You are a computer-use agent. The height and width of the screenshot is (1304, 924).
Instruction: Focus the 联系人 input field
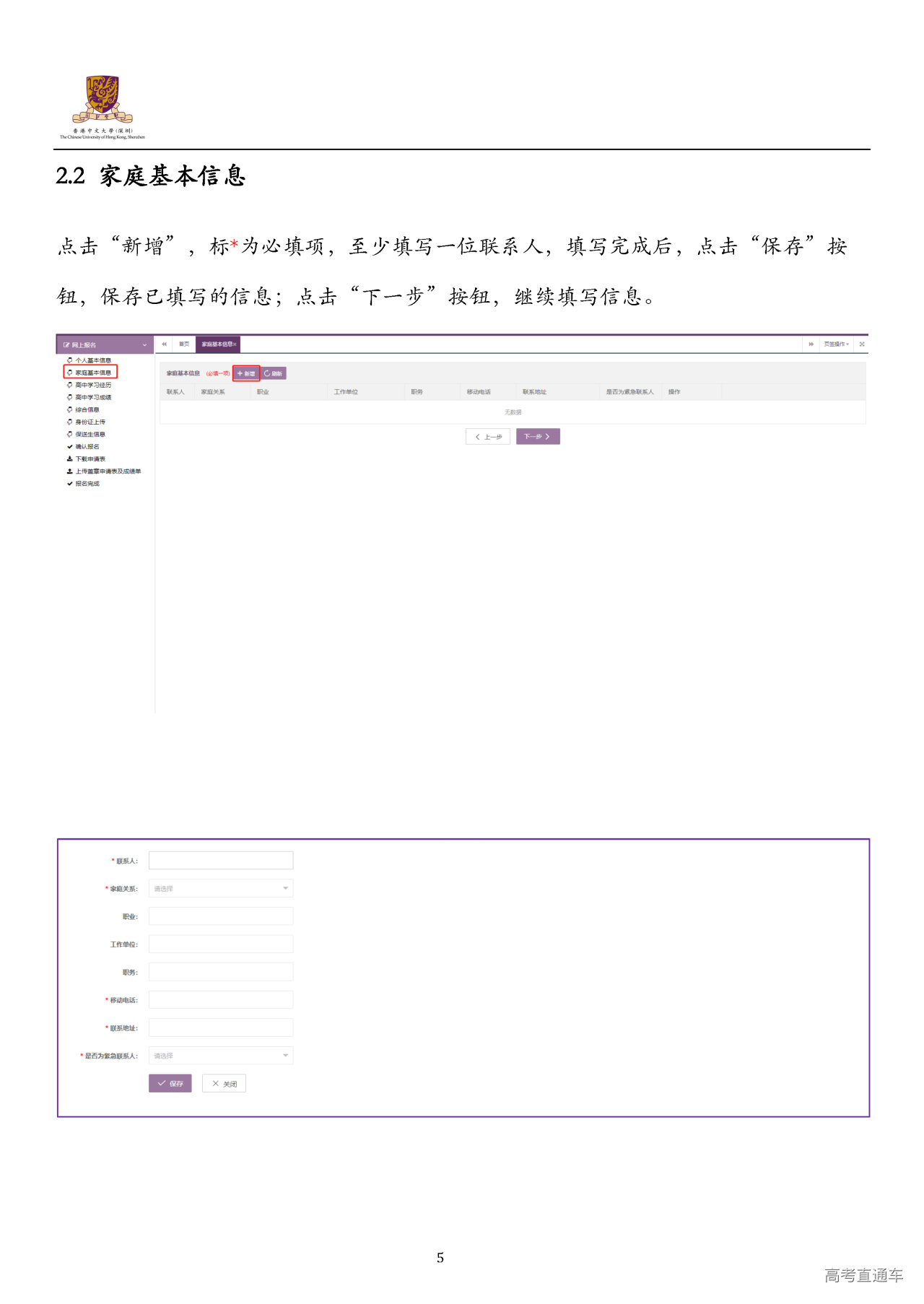coord(221,861)
